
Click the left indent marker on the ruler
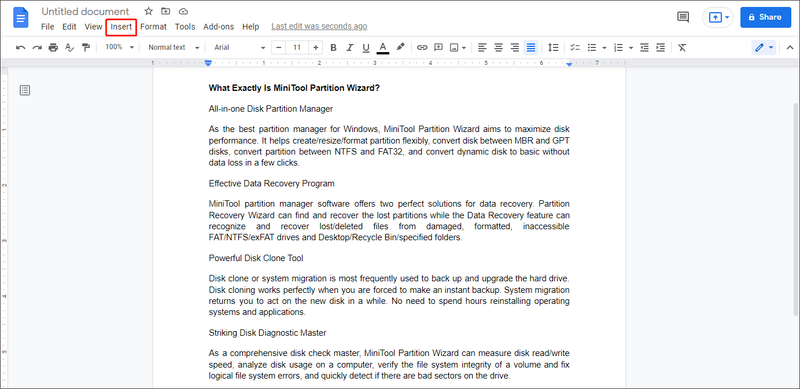point(208,63)
